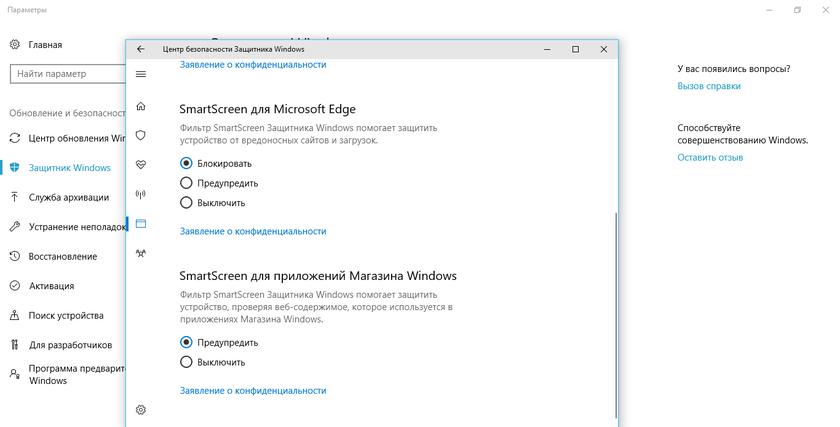The height and width of the screenshot is (427, 840).
Task: Go to Восстановление in the settings menu
Action: point(62,256)
